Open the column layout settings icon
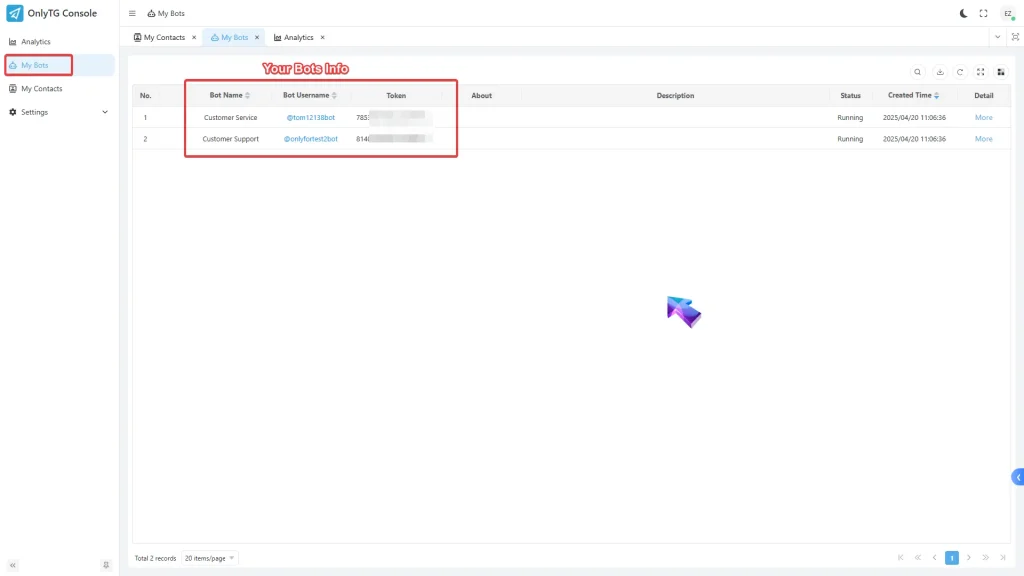The height and width of the screenshot is (576, 1024). pos(1001,72)
